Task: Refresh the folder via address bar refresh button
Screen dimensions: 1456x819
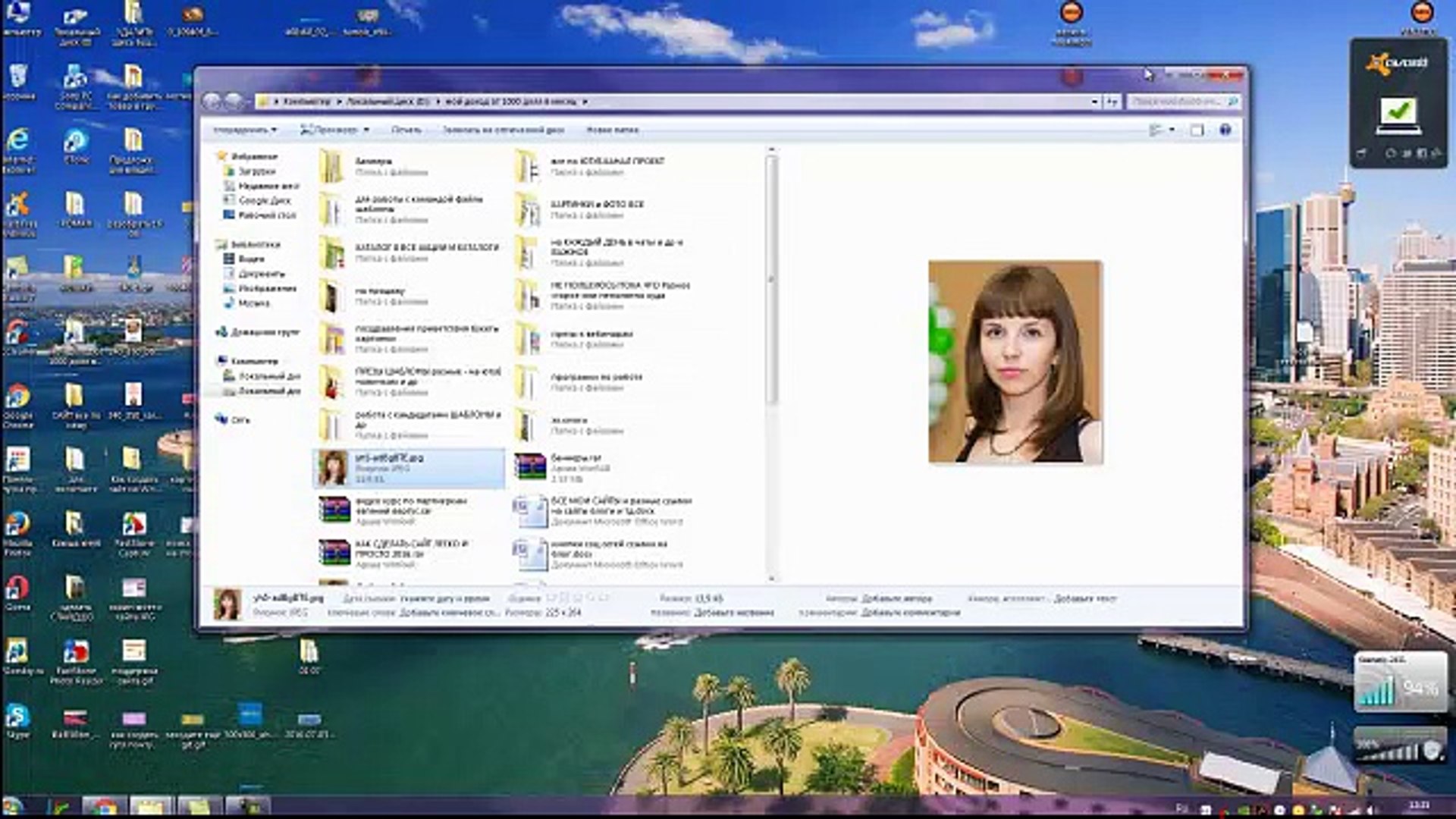Action: coord(1112,101)
